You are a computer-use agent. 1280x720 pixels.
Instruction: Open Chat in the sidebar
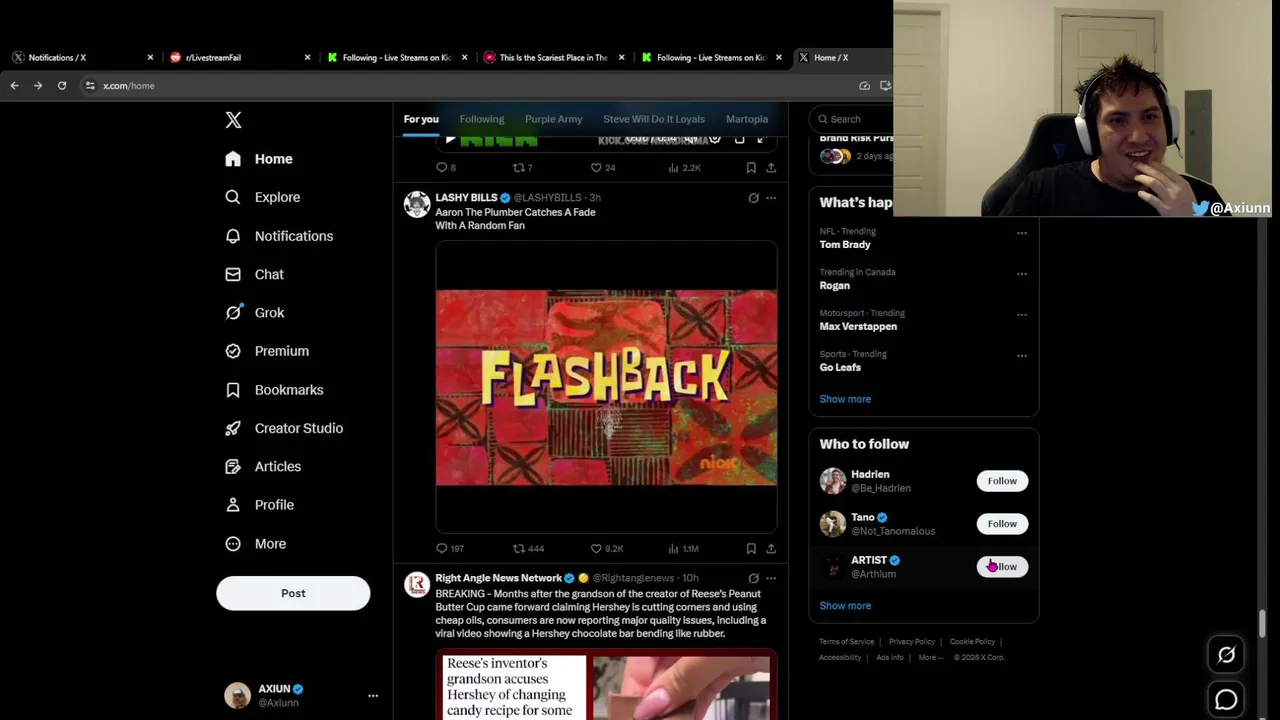pos(255,274)
